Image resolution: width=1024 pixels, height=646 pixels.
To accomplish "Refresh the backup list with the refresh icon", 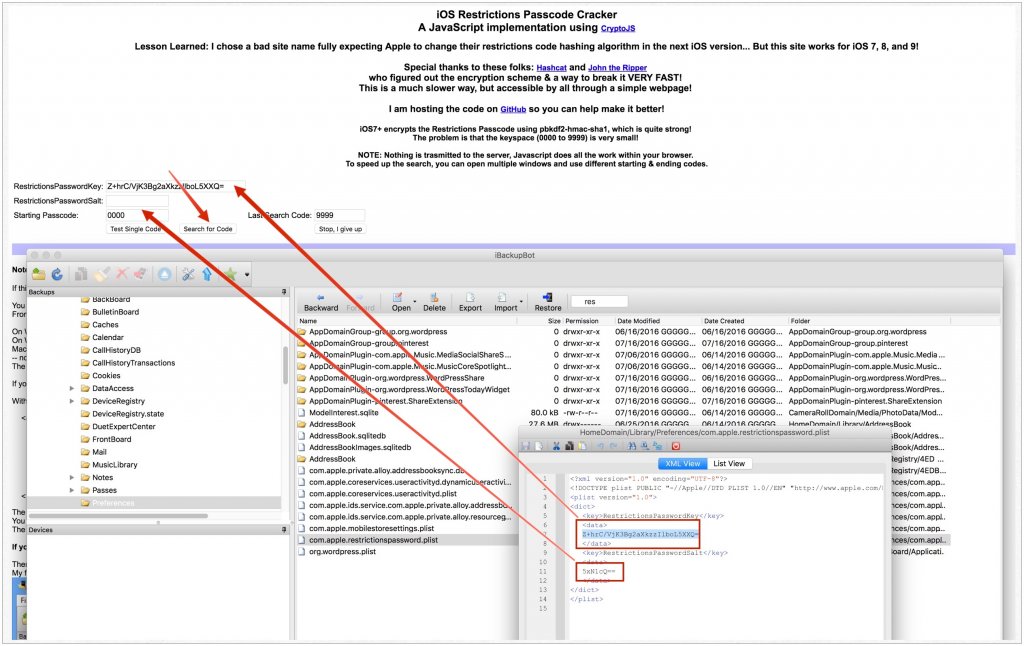I will (57, 272).
